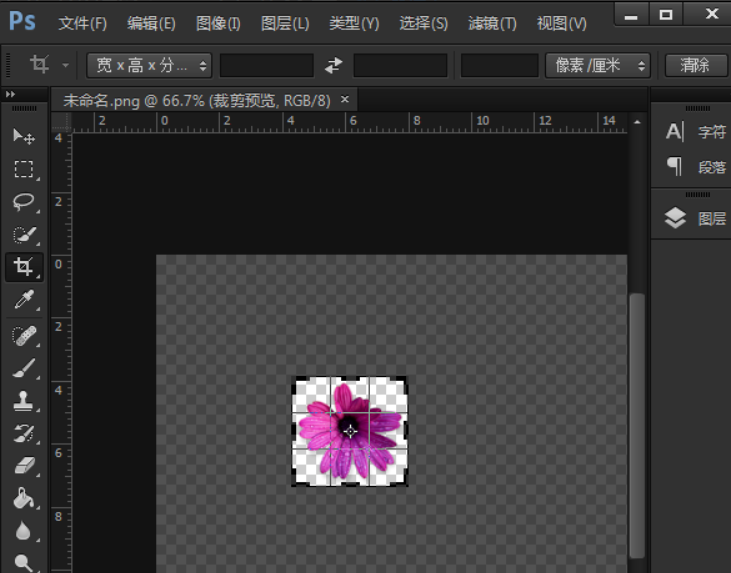
Task: Maximize the Photoshop window
Action: (666, 14)
